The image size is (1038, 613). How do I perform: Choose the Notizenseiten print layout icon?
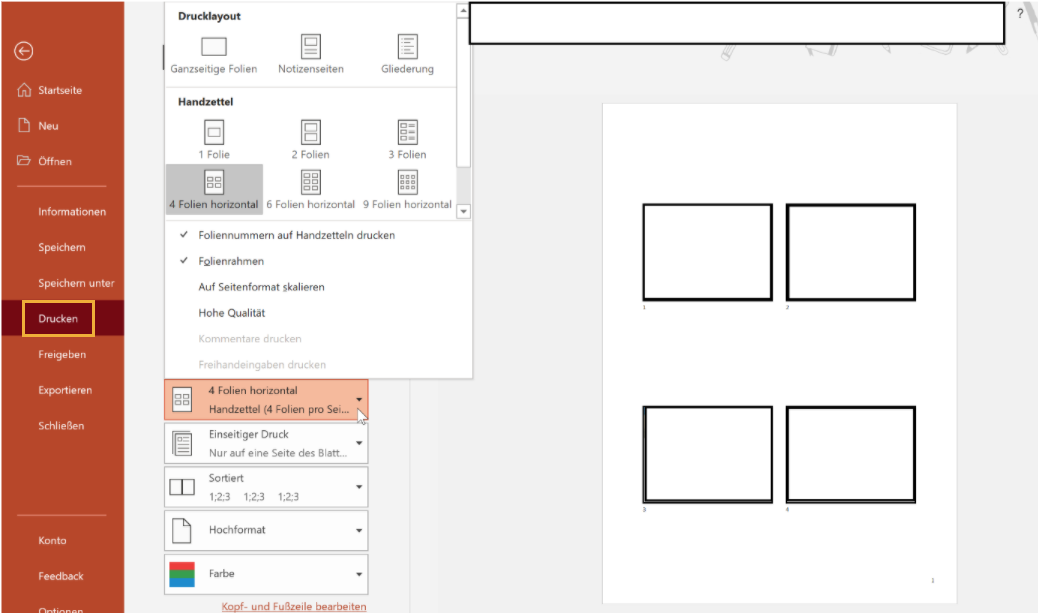pyautogui.click(x=311, y=47)
